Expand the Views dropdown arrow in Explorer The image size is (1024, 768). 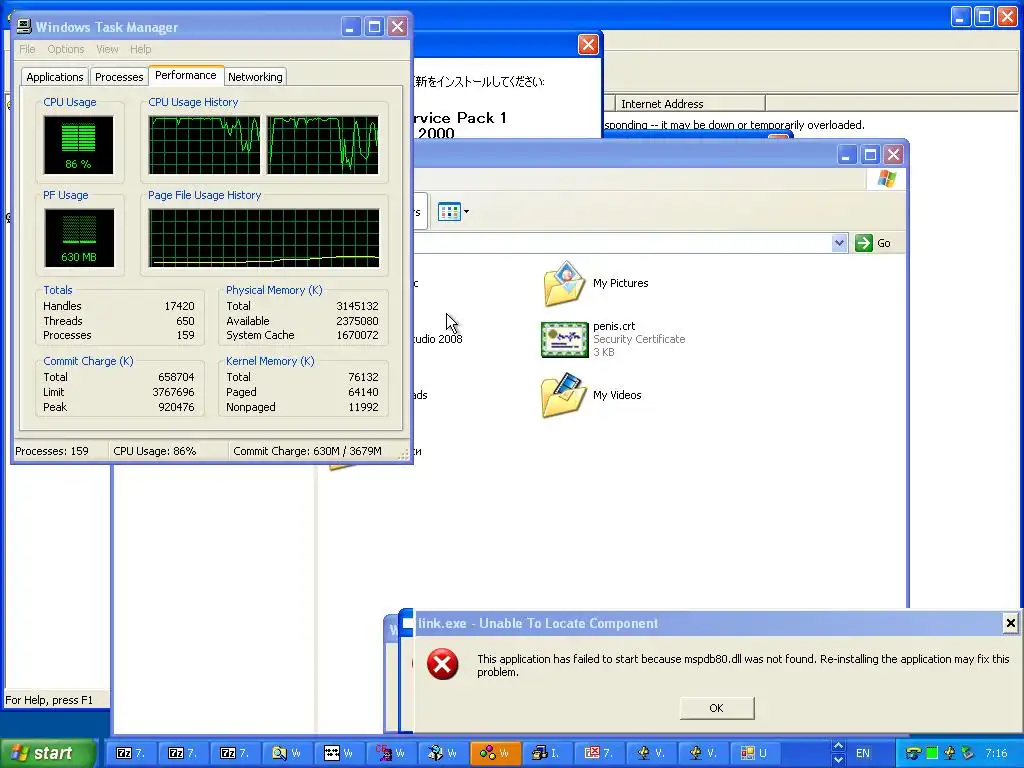(x=466, y=212)
